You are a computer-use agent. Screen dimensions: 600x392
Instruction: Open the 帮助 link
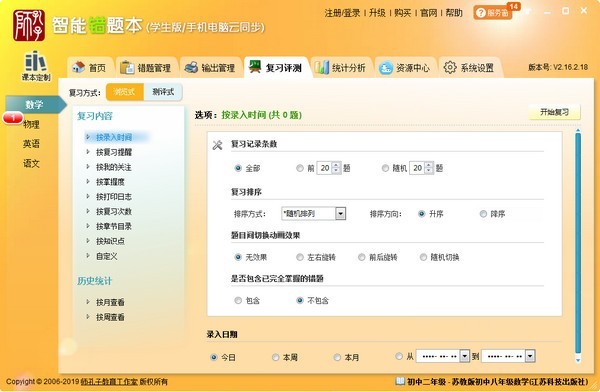(454, 13)
